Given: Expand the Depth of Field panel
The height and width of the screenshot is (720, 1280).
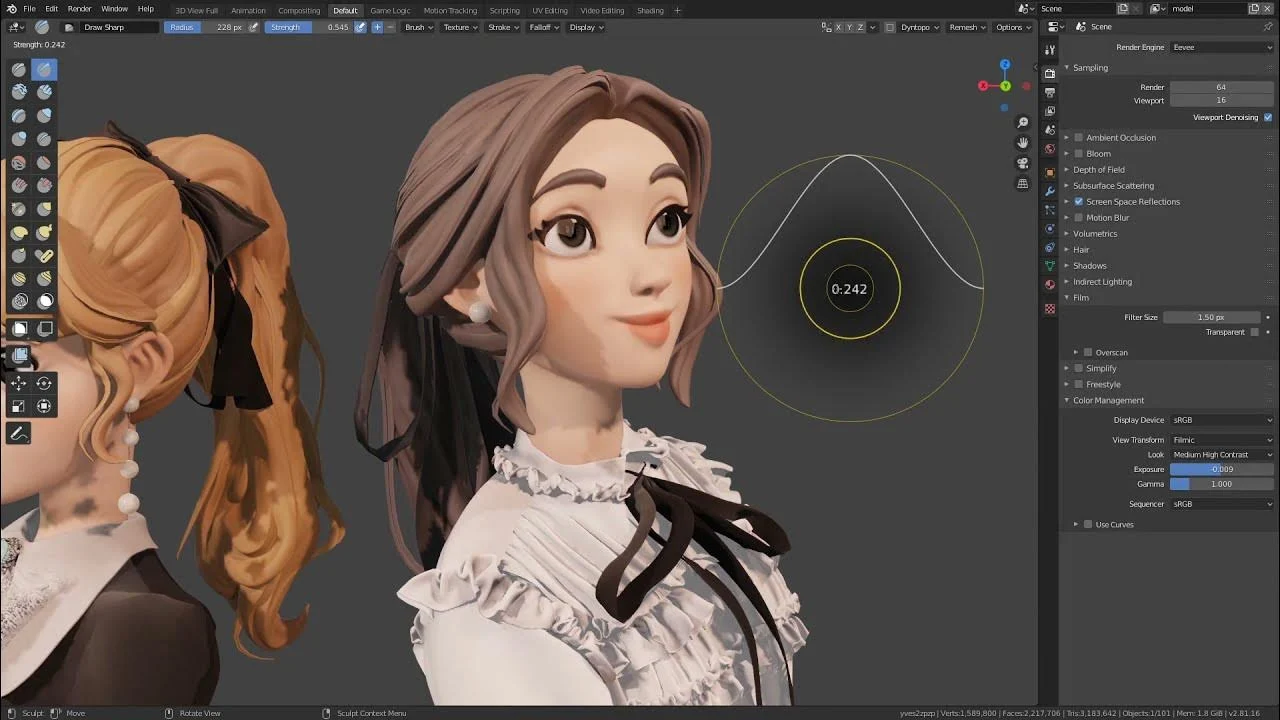Looking at the screenshot, I should click(1099, 170).
